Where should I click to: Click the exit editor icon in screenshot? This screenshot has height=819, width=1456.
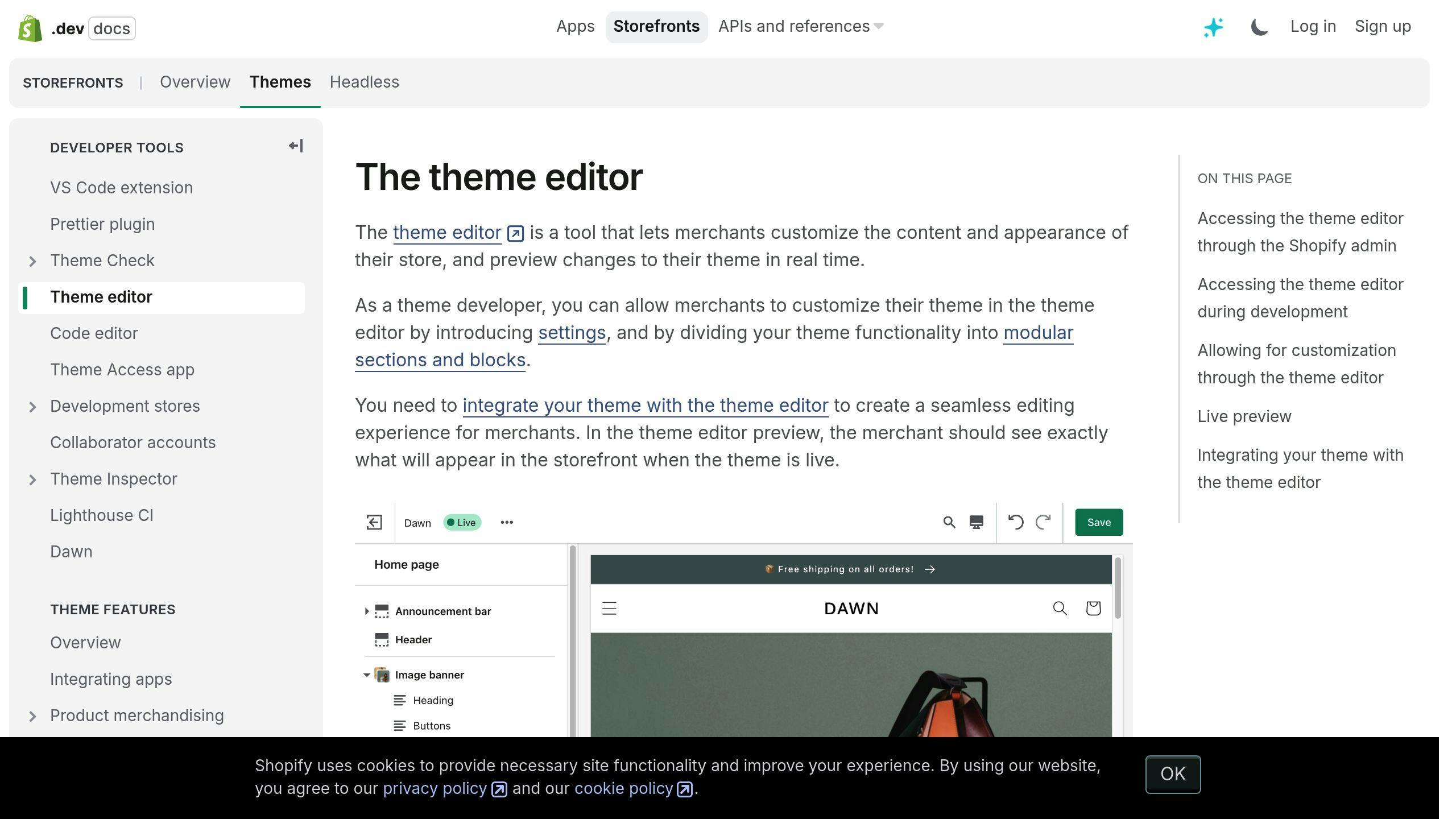coord(374,522)
